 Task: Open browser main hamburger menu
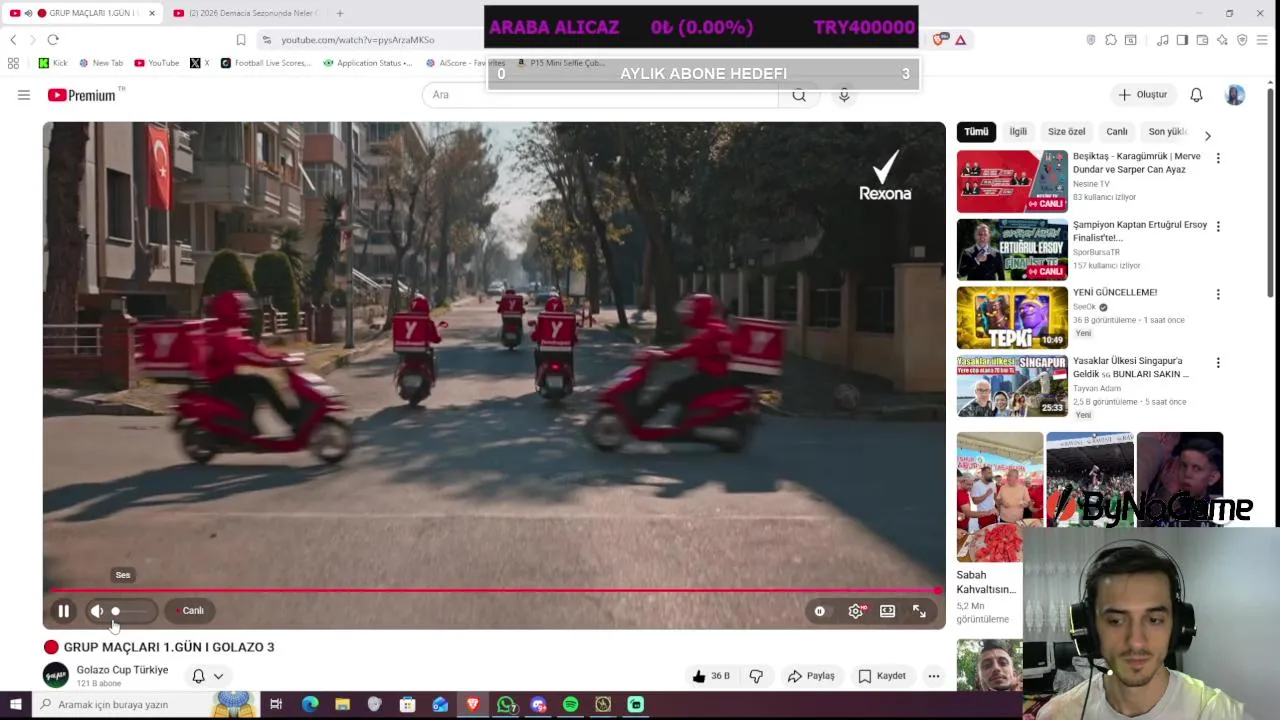1263,40
